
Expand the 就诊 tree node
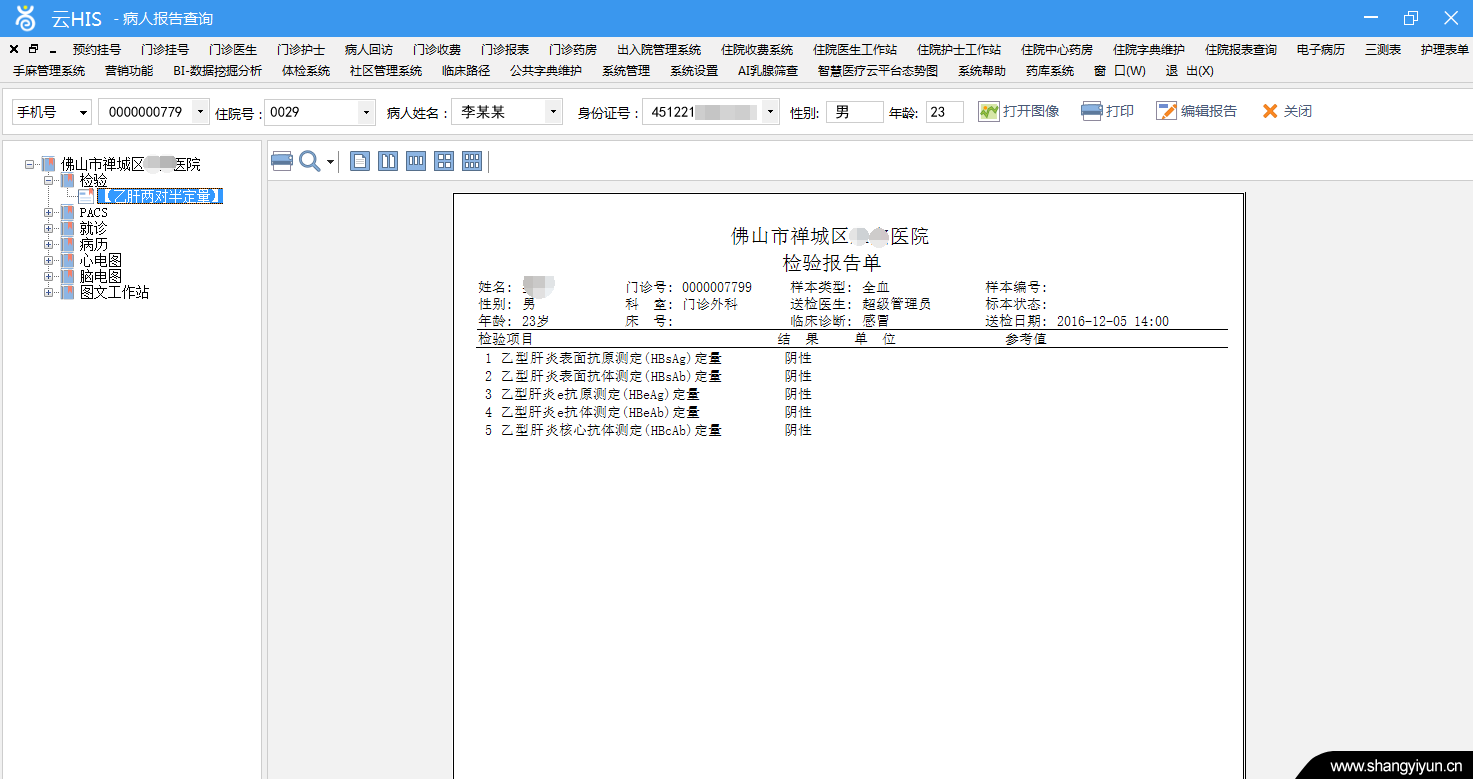pyautogui.click(x=48, y=228)
